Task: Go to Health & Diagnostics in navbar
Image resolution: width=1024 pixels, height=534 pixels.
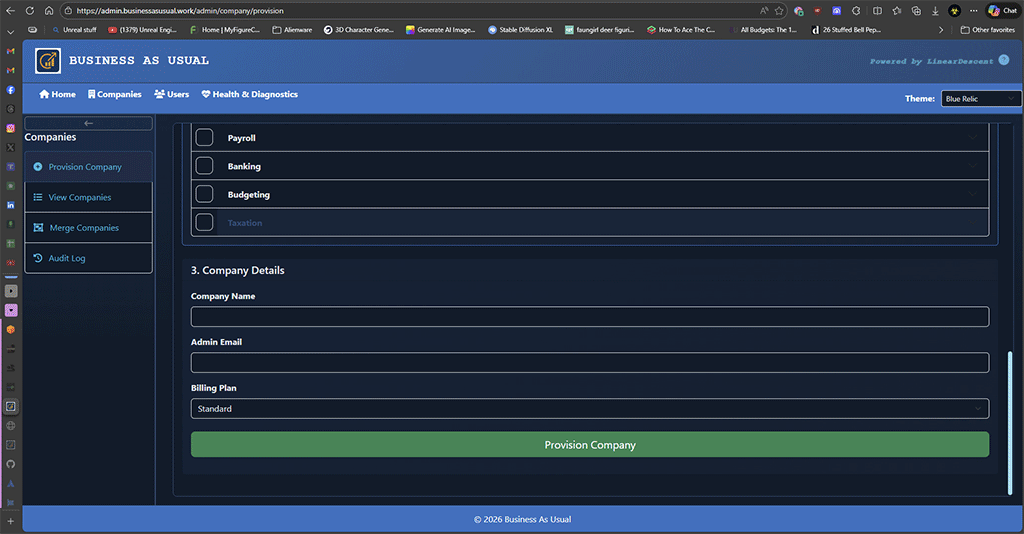Action: [249, 94]
